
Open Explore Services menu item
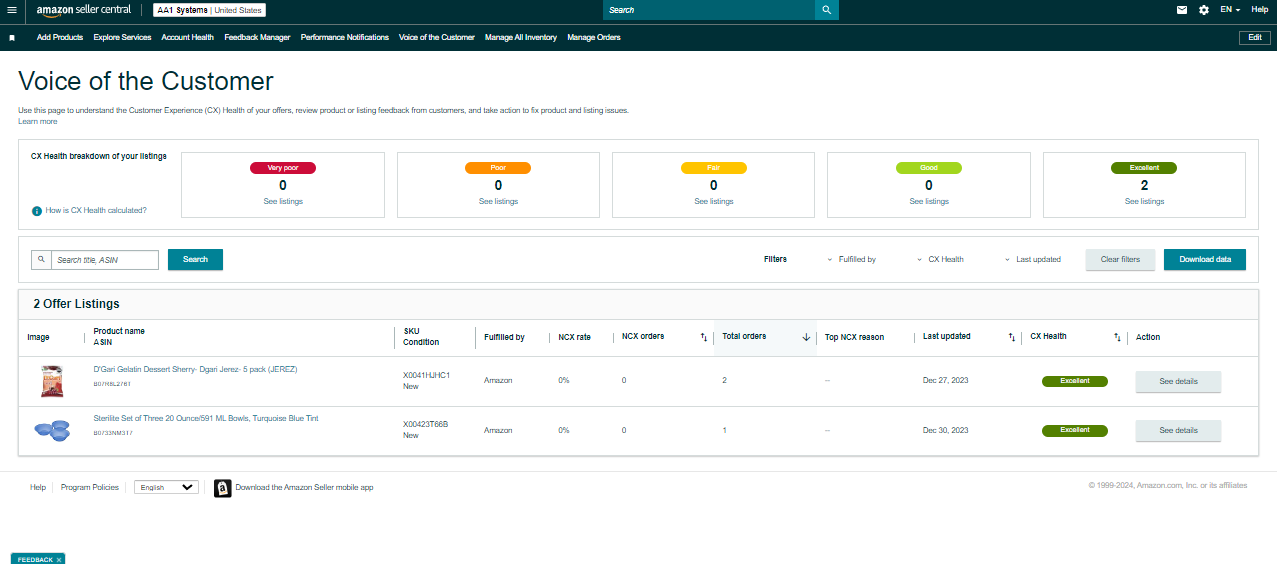coord(122,37)
